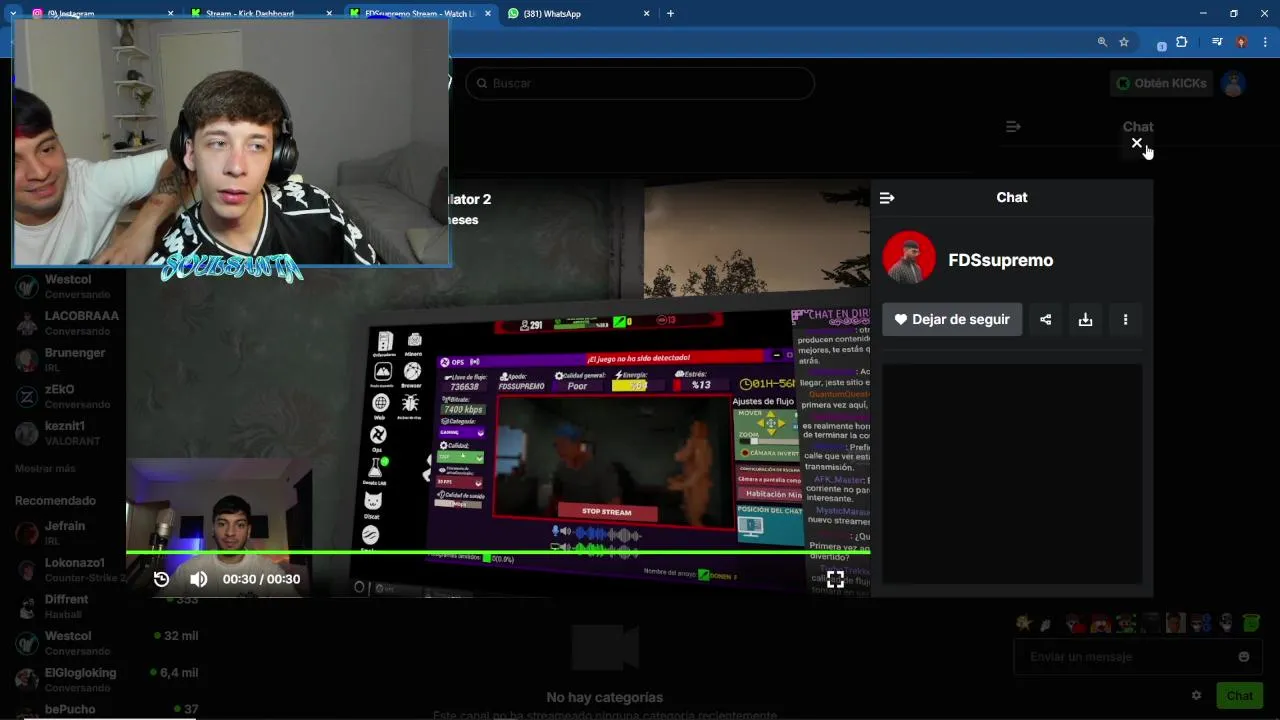
Task: Open the user profile avatar on Kick
Action: coord(1233,83)
